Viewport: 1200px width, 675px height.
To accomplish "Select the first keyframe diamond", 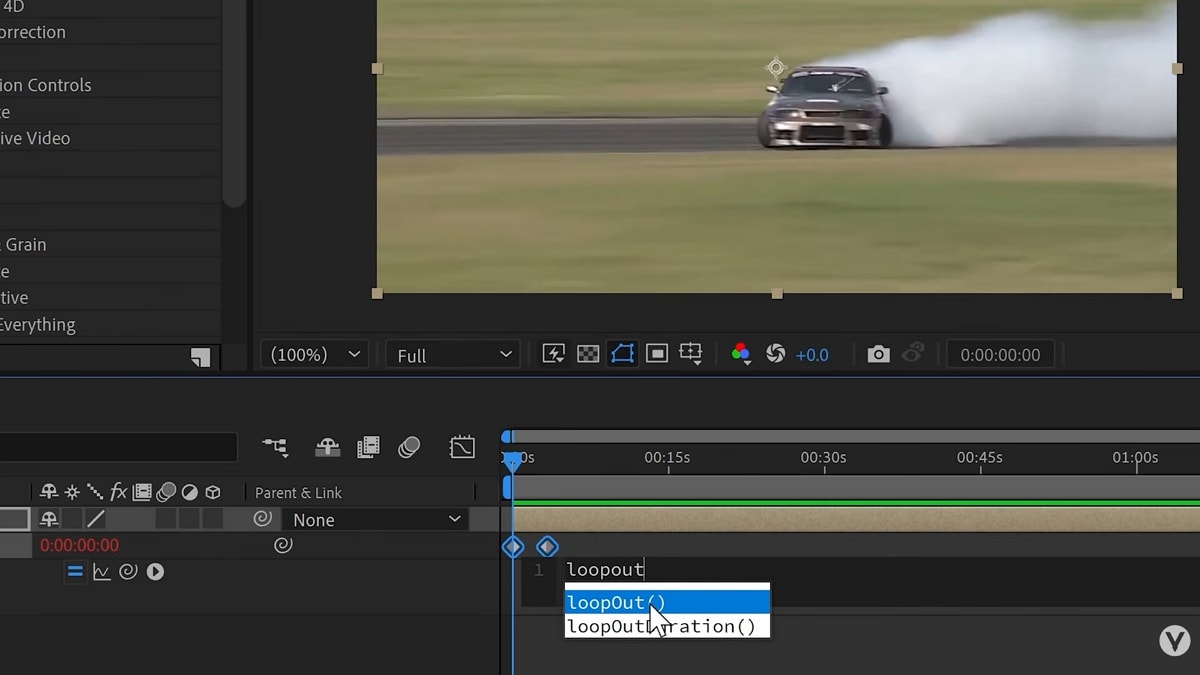I will [x=513, y=546].
